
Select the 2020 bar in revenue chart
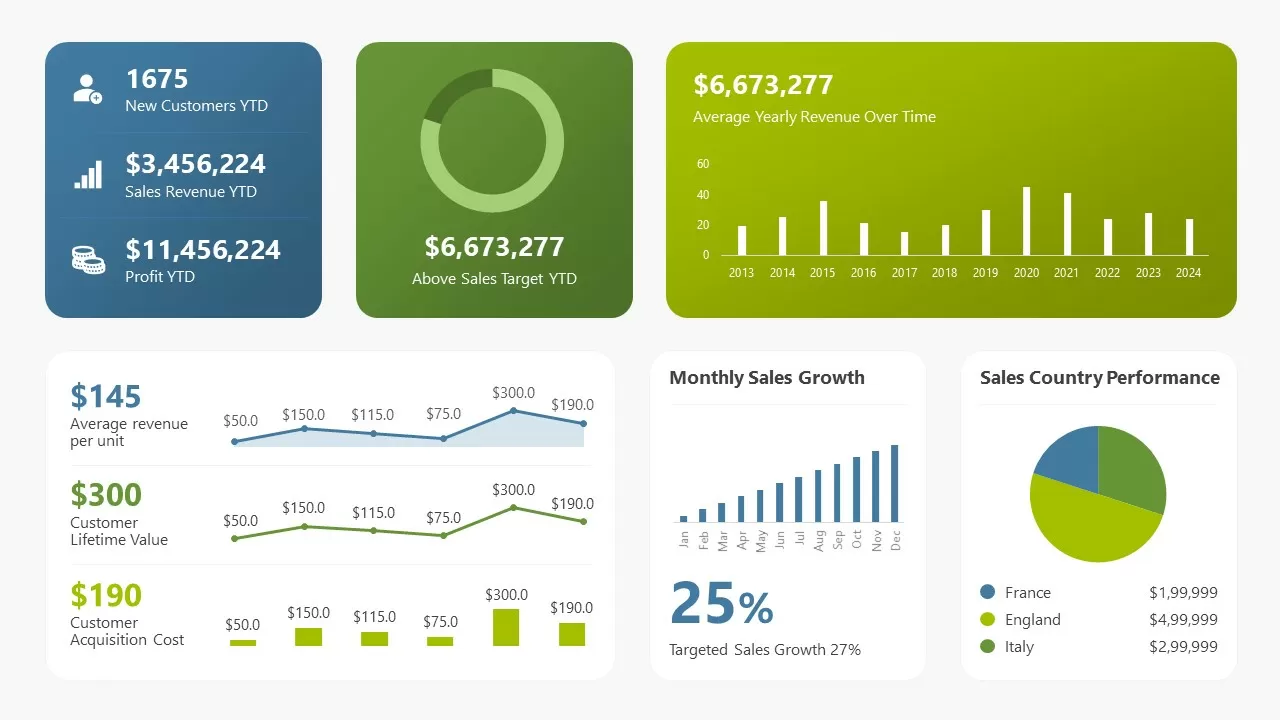coord(1026,221)
